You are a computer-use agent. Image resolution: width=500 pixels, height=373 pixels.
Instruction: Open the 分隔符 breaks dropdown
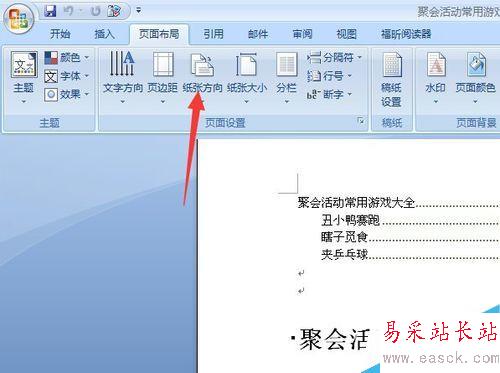tap(334, 58)
